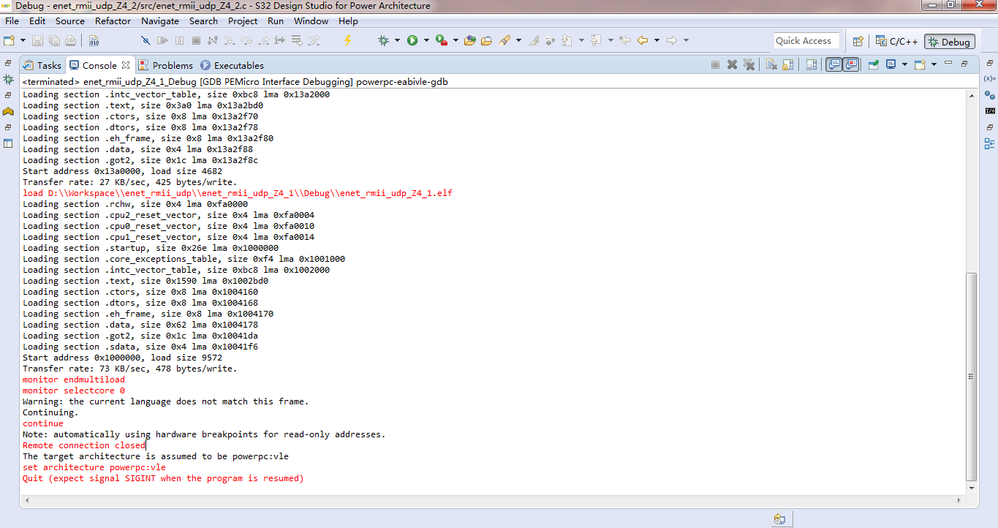Toggle console Scroll Lock icon
Image resolution: width=998 pixels, height=528 pixels.
coord(788,65)
